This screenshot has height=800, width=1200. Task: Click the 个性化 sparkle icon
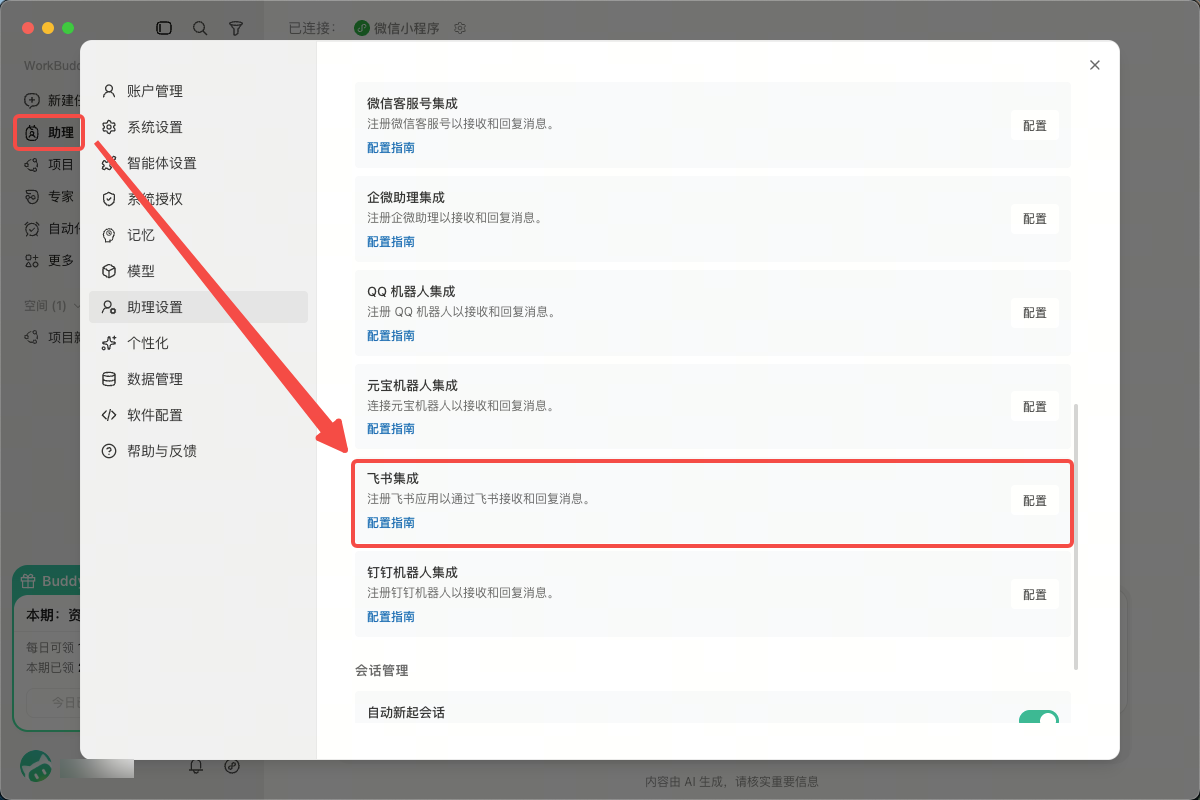coord(109,343)
